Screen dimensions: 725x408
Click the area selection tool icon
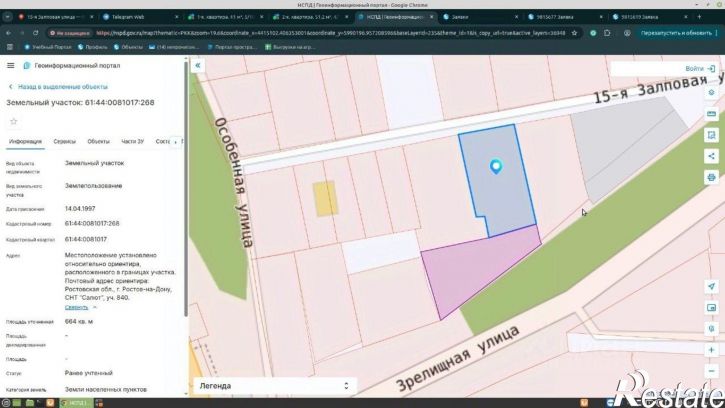coord(712,135)
